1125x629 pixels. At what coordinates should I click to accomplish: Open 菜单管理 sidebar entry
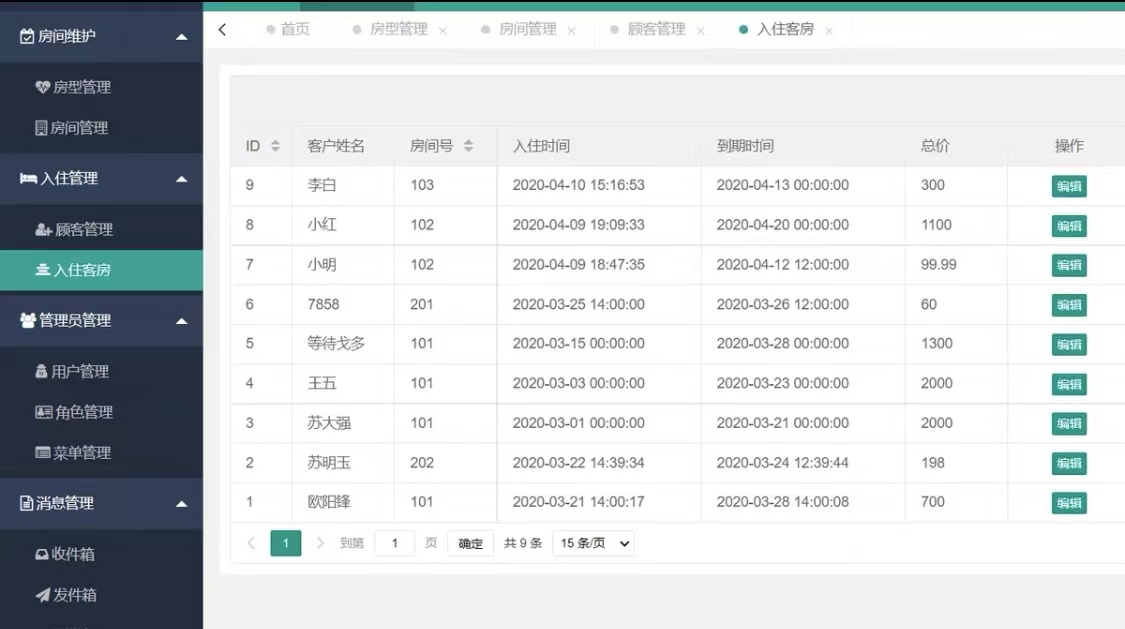point(81,452)
